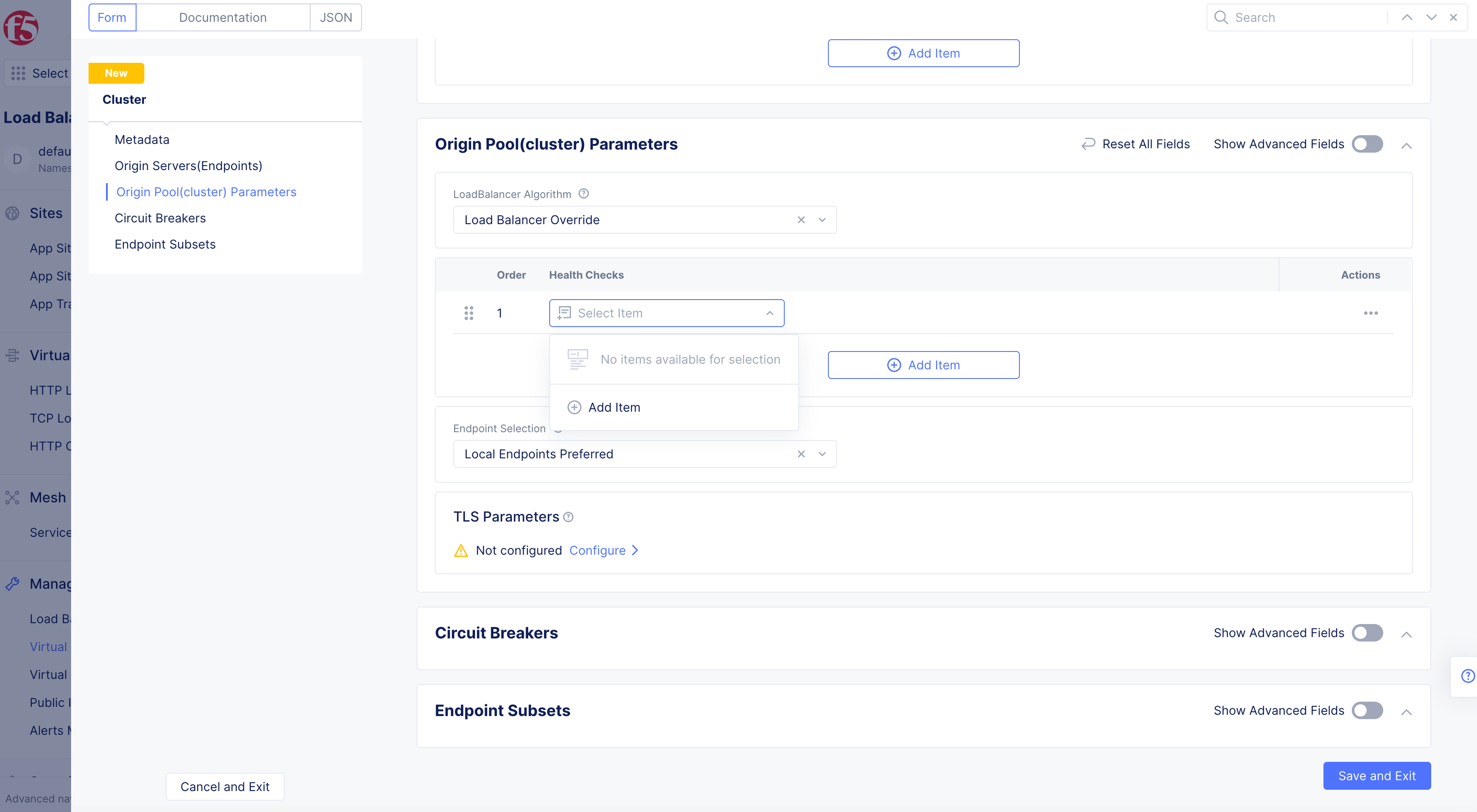Switch to the JSON tab
Screen dimensions: 1477x812
(335, 17)
